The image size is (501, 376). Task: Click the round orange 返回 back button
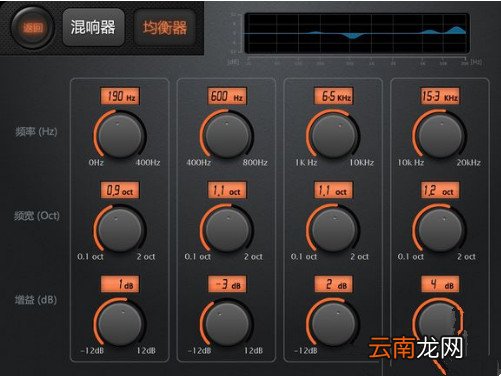pos(33,28)
